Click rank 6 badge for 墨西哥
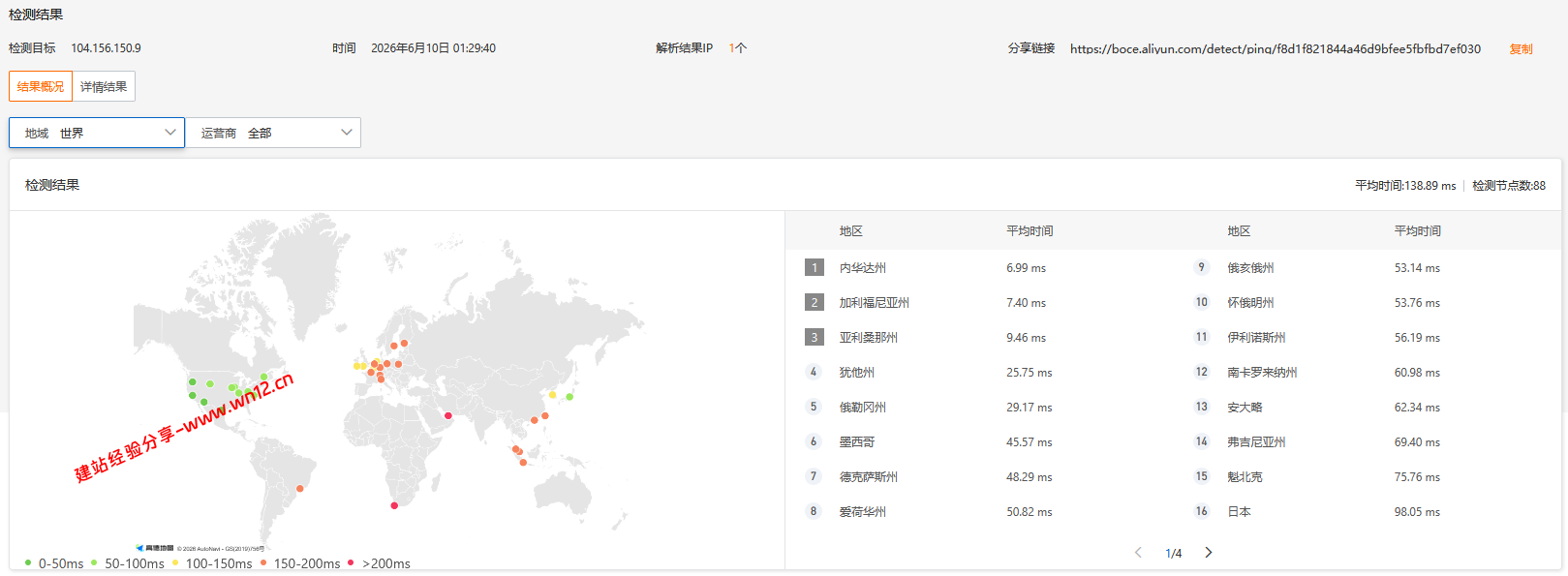 point(814,441)
